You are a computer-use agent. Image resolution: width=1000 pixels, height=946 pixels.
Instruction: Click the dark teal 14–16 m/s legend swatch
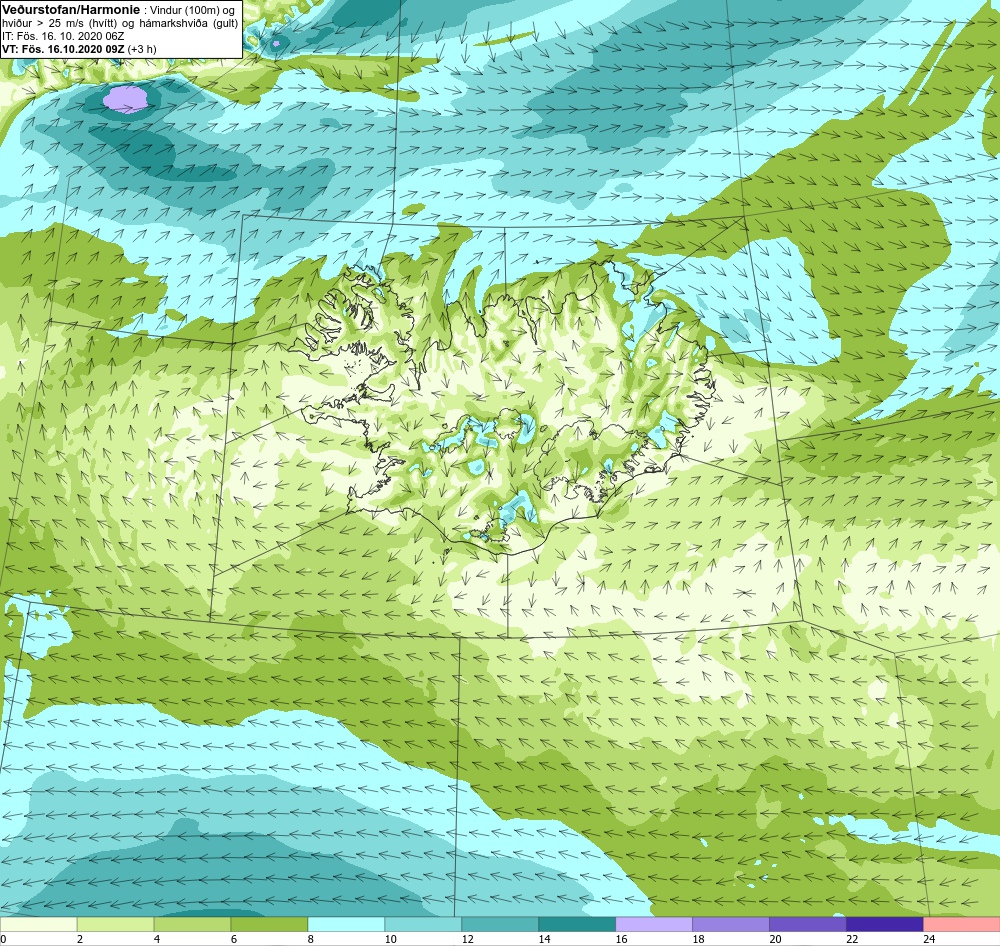click(577, 924)
